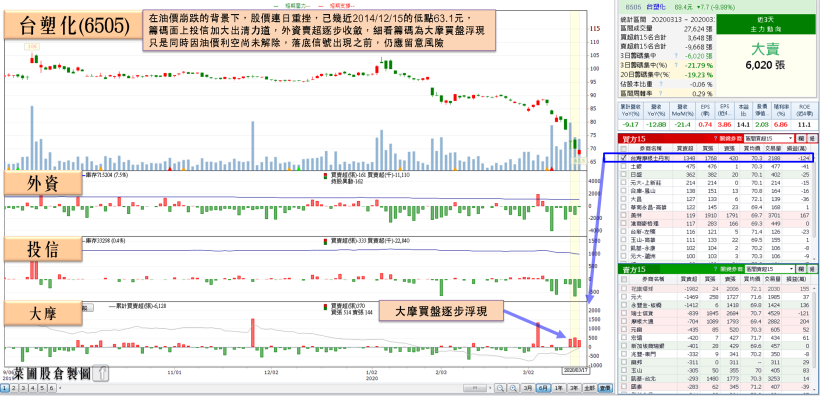This screenshot has width=820, height=396.
Task: Set chart range to 全部
Action: pyautogui.click(x=590, y=388)
